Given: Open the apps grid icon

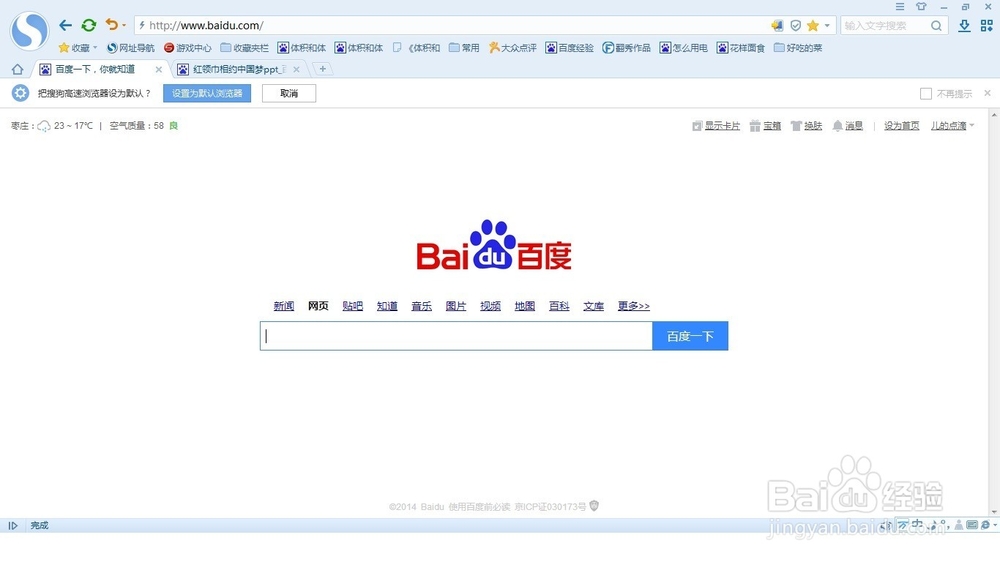Looking at the screenshot, I should click(987, 26).
